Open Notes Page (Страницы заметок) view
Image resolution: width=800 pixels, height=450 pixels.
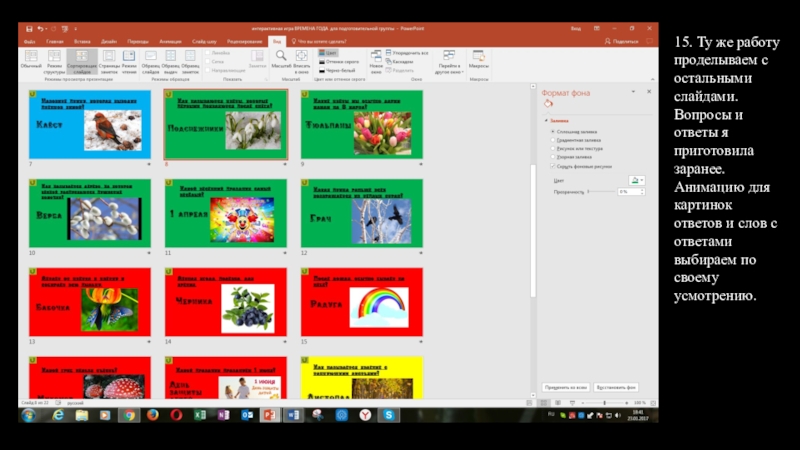109,62
